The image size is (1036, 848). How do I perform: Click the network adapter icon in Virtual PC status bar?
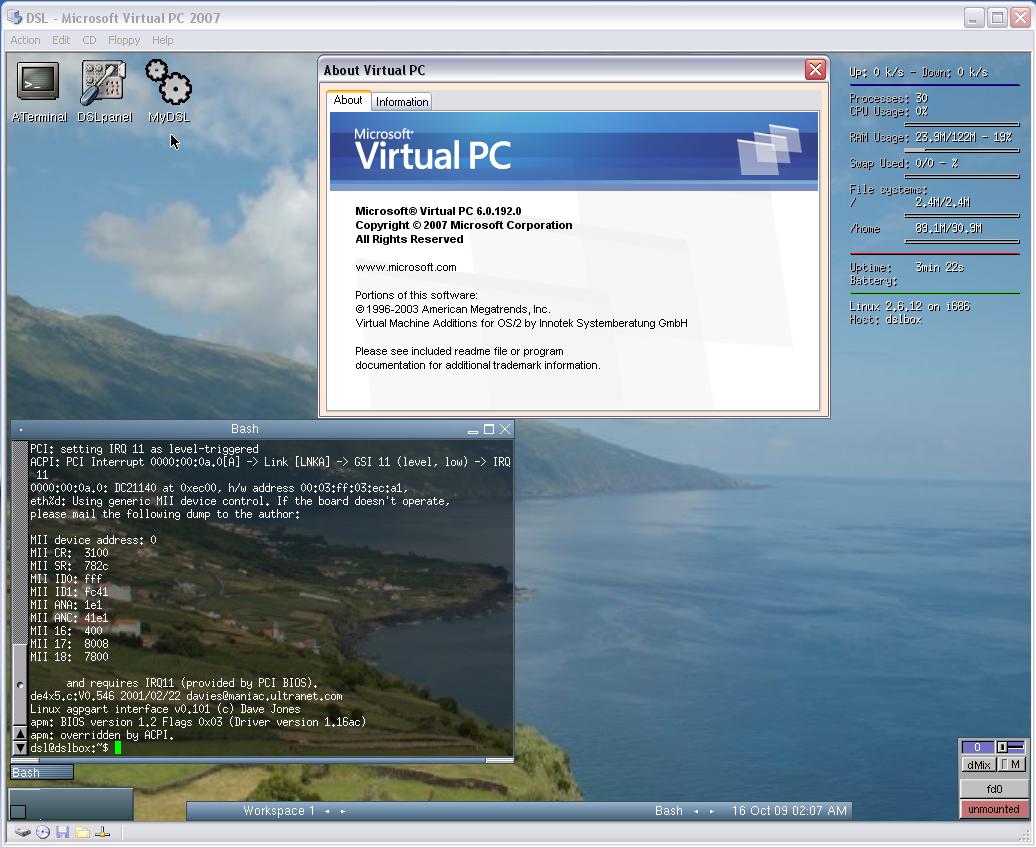click(x=103, y=832)
